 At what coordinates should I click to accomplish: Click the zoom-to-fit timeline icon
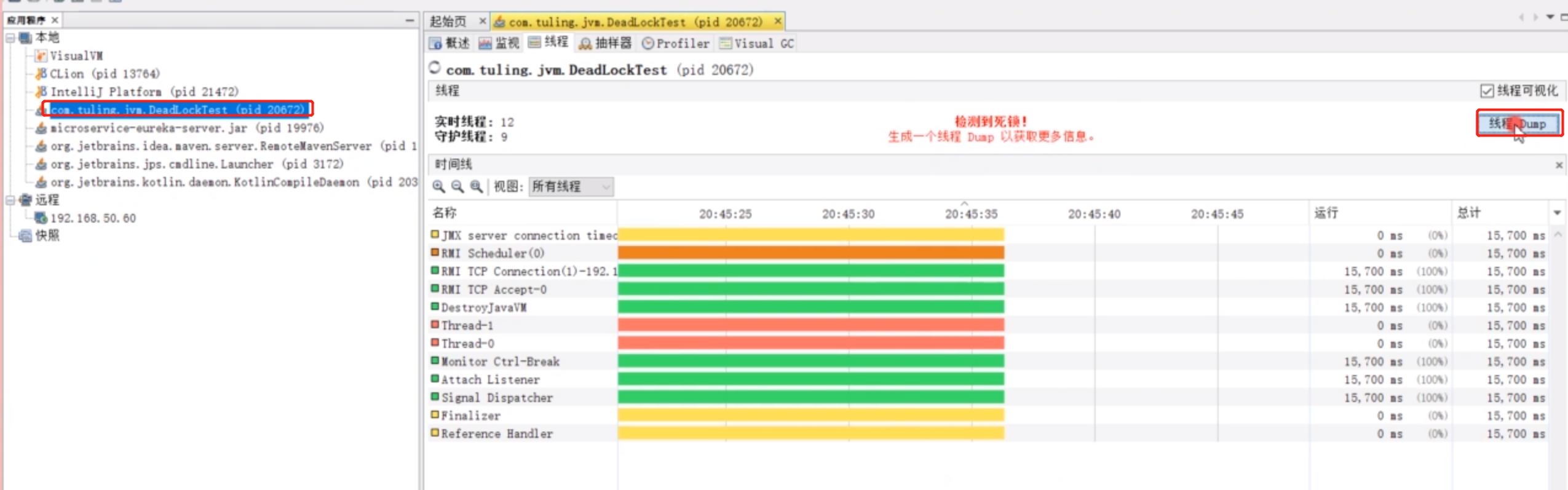(x=477, y=186)
